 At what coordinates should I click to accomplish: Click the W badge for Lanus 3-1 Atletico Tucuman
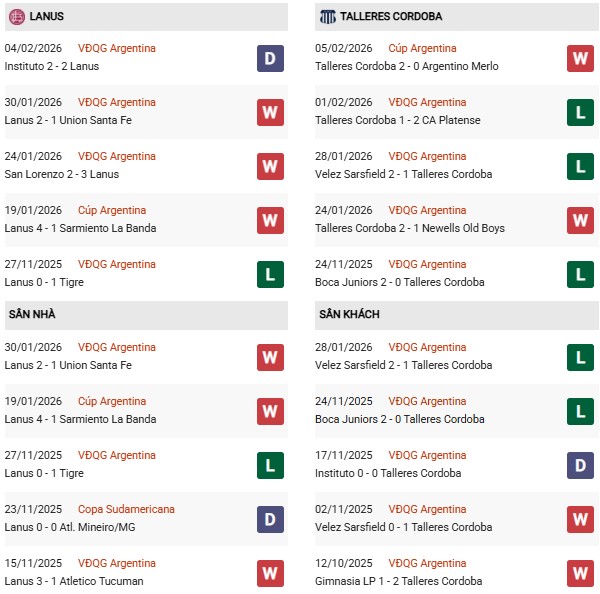[x=271, y=573]
